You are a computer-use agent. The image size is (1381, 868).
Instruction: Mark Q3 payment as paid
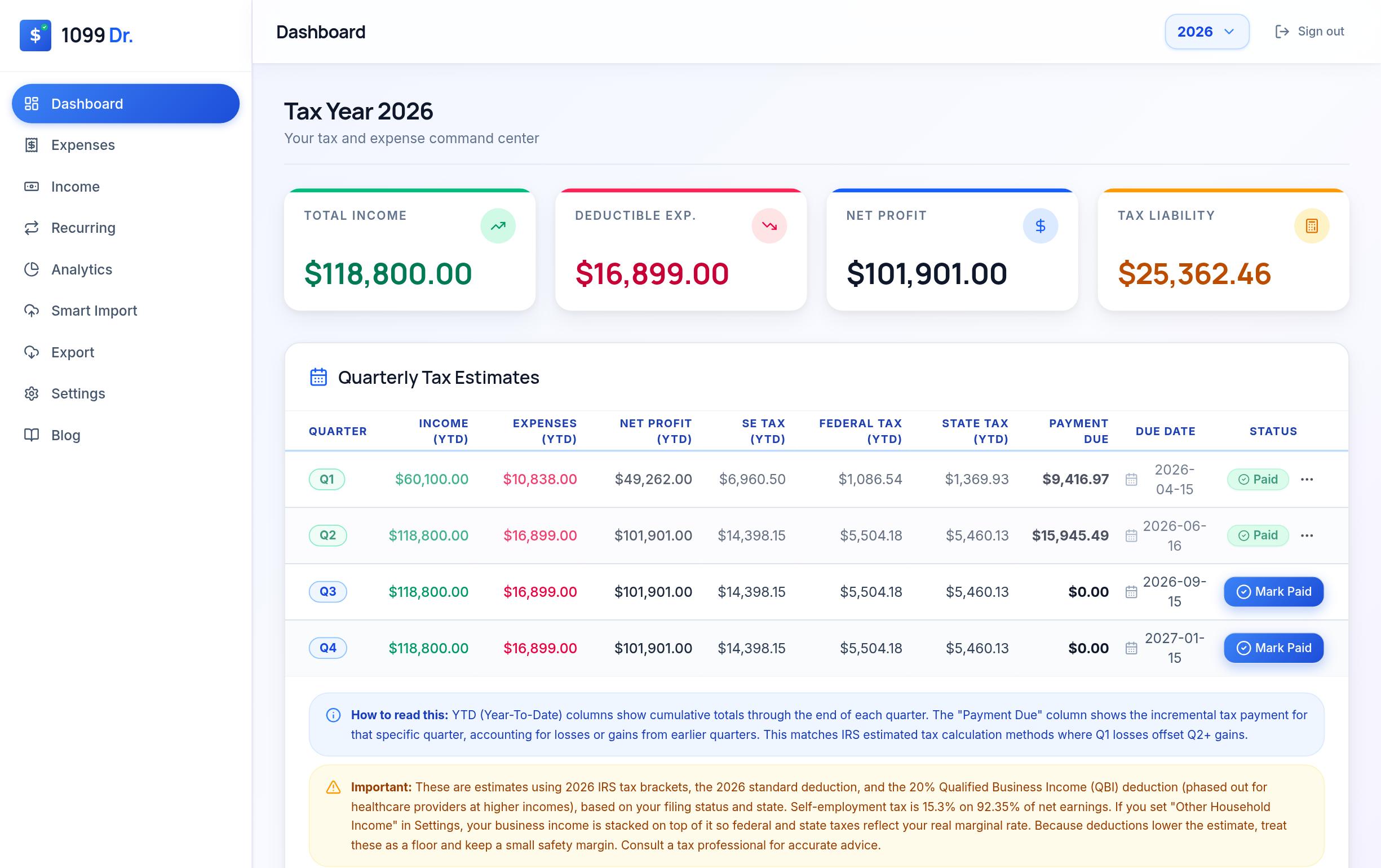(x=1273, y=592)
